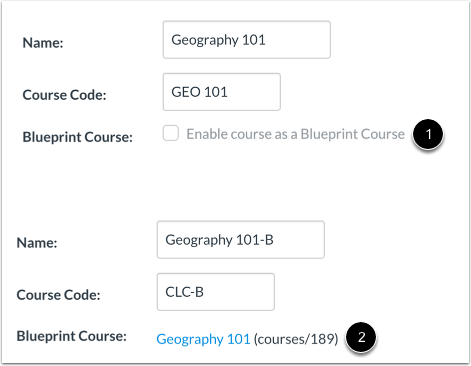This screenshot has width=471, height=366.
Task: Enable the Blueprint Course checkbox
Action: point(171,133)
